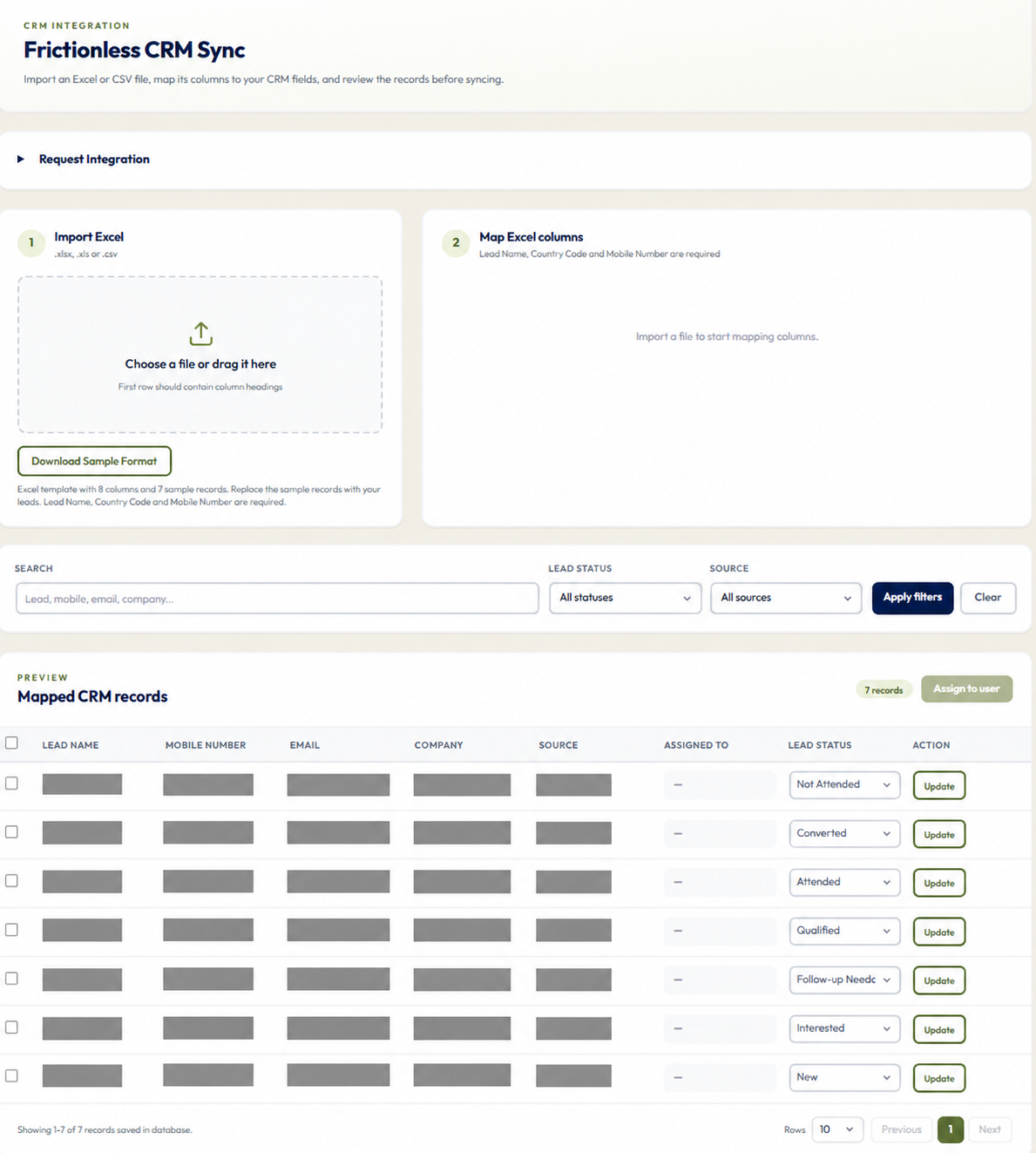This screenshot has width=1036, height=1153.
Task: Open the Attended lead status dropdown
Action: point(843,882)
